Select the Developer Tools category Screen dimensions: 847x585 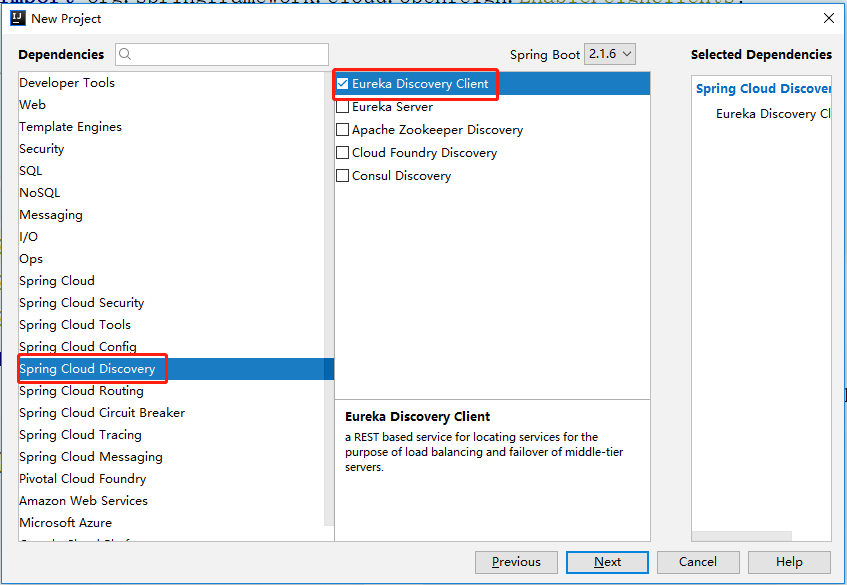click(x=171, y=83)
